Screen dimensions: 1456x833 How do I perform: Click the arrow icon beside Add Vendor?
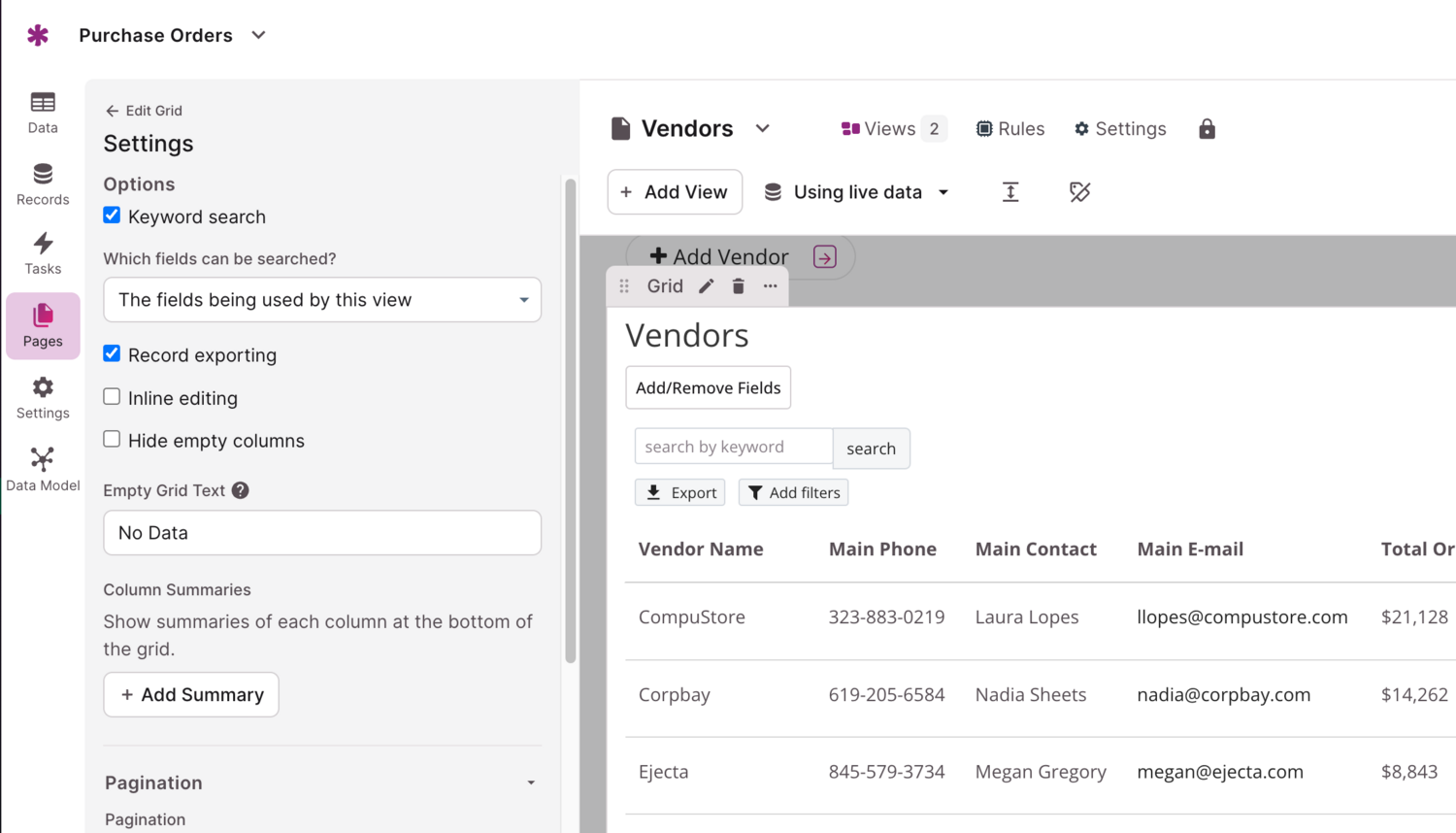824,257
